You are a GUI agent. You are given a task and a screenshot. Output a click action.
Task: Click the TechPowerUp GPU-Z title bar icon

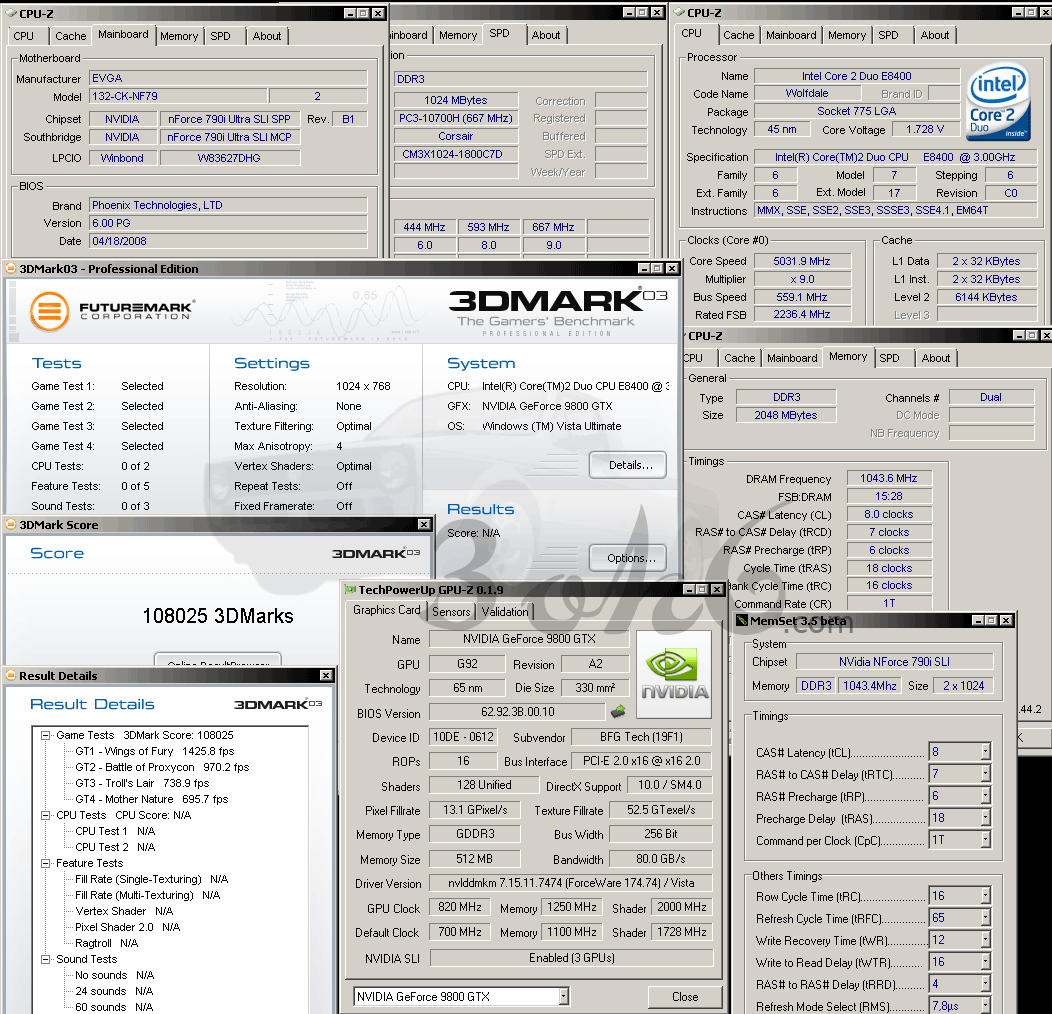[350, 589]
